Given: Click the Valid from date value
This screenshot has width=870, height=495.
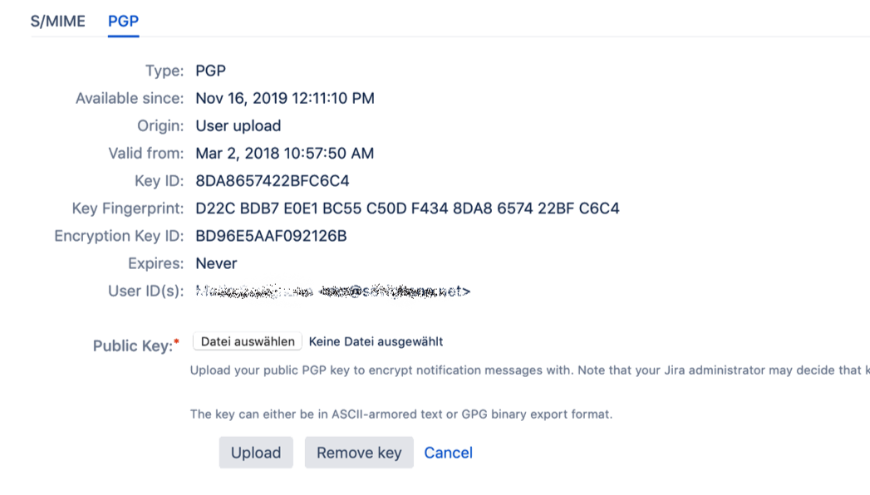Looking at the screenshot, I should (x=284, y=153).
